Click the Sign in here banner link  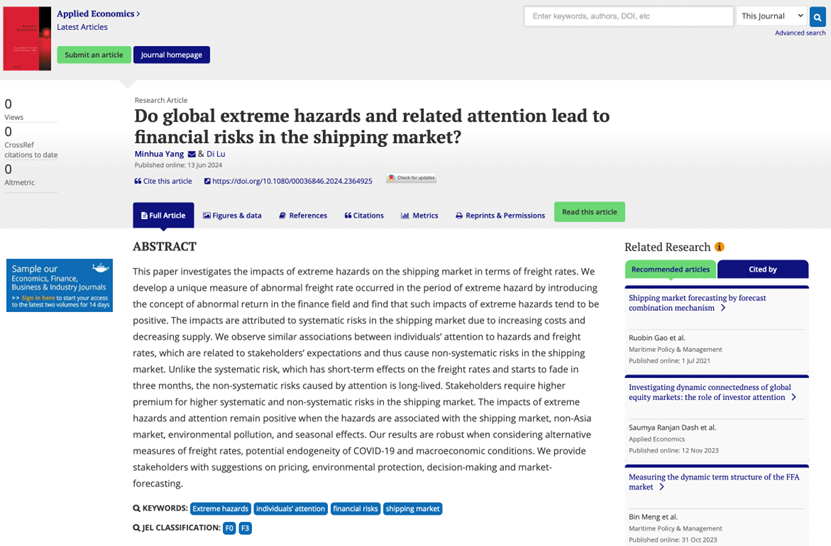pyautogui.click(x=38, y=298)
